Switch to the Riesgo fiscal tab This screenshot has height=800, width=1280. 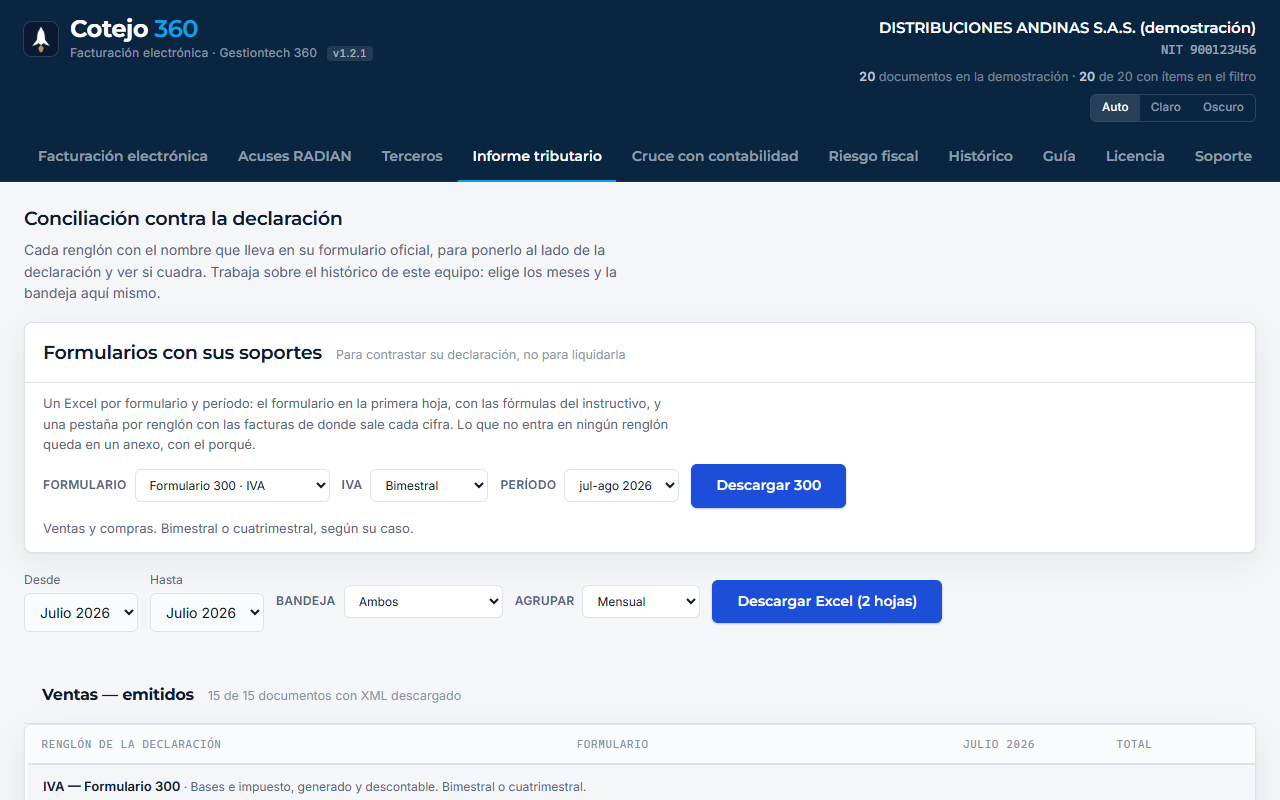click(873, 156)
